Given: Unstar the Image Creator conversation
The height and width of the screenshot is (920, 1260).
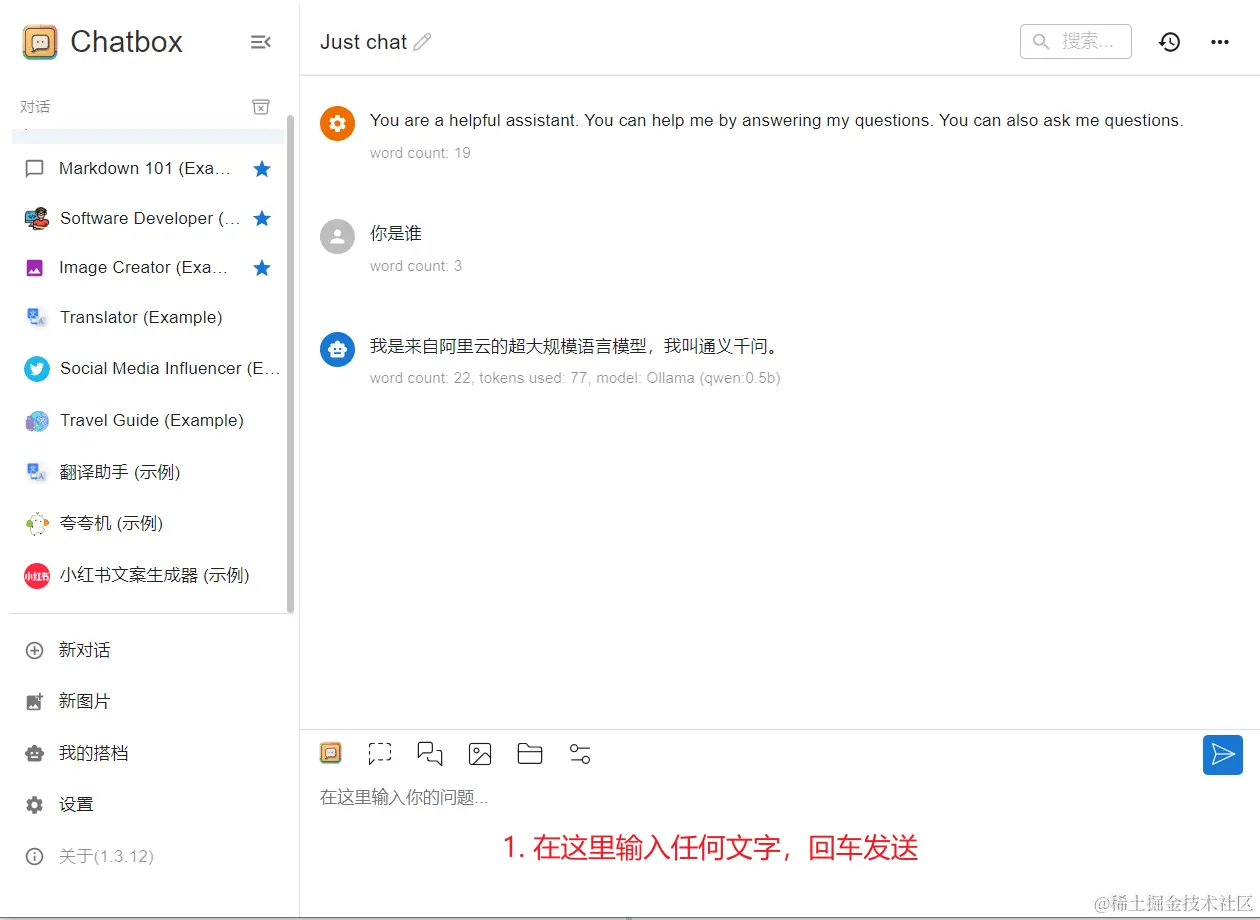Looking at the screenshot, I should 262,268.
